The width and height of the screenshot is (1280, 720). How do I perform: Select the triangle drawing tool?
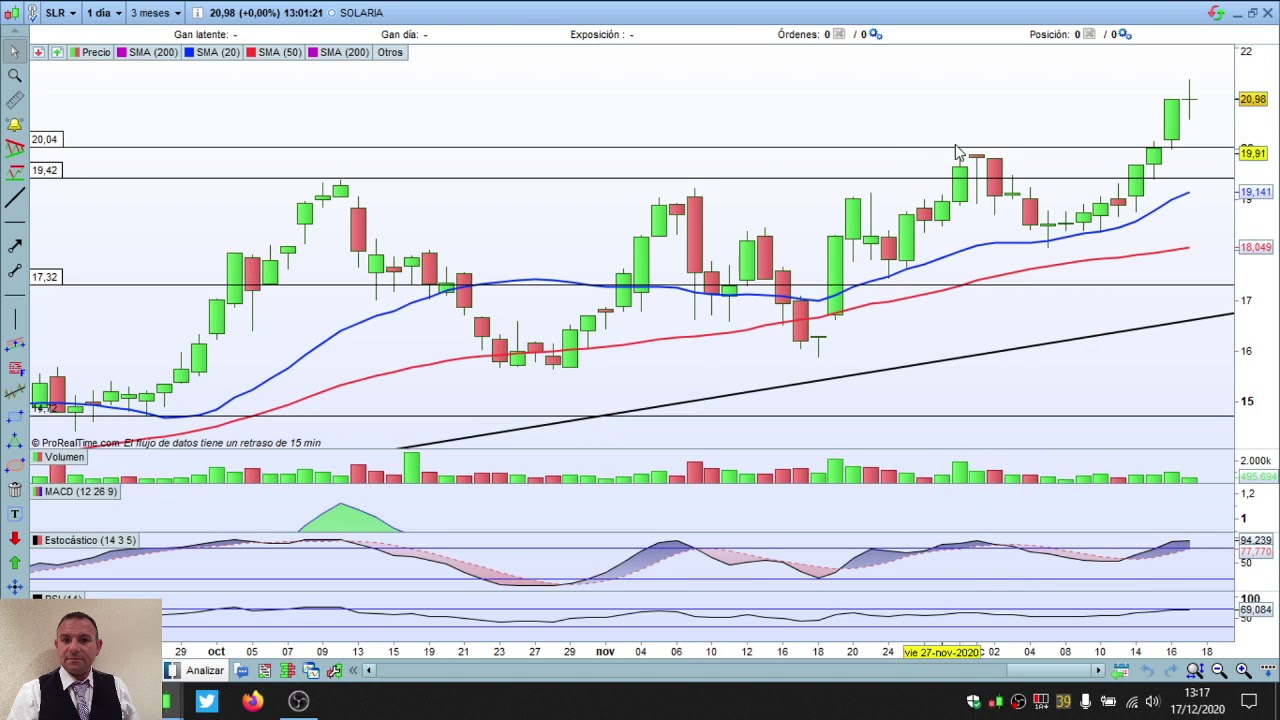pyautogui.click(x=14, y=441)
